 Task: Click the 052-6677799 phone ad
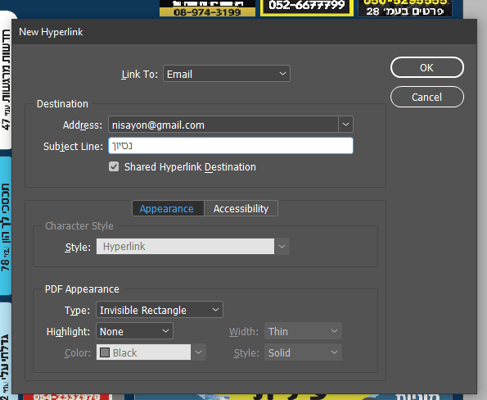click(307, 7)
